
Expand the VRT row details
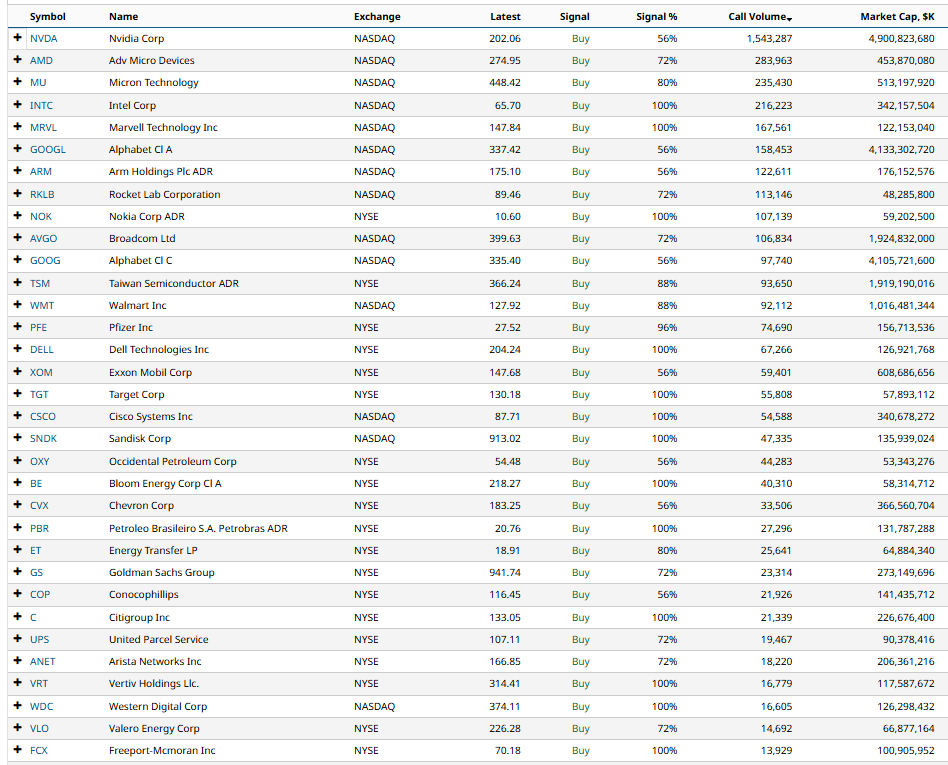click(x=17, y=683)
